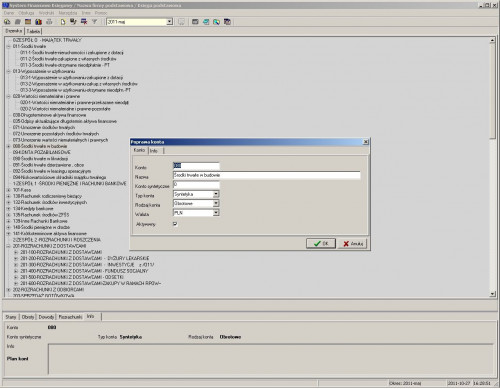
Task: Select tree row 030-Długoterminowe aktywa finansowe
Action: (49, 115)
